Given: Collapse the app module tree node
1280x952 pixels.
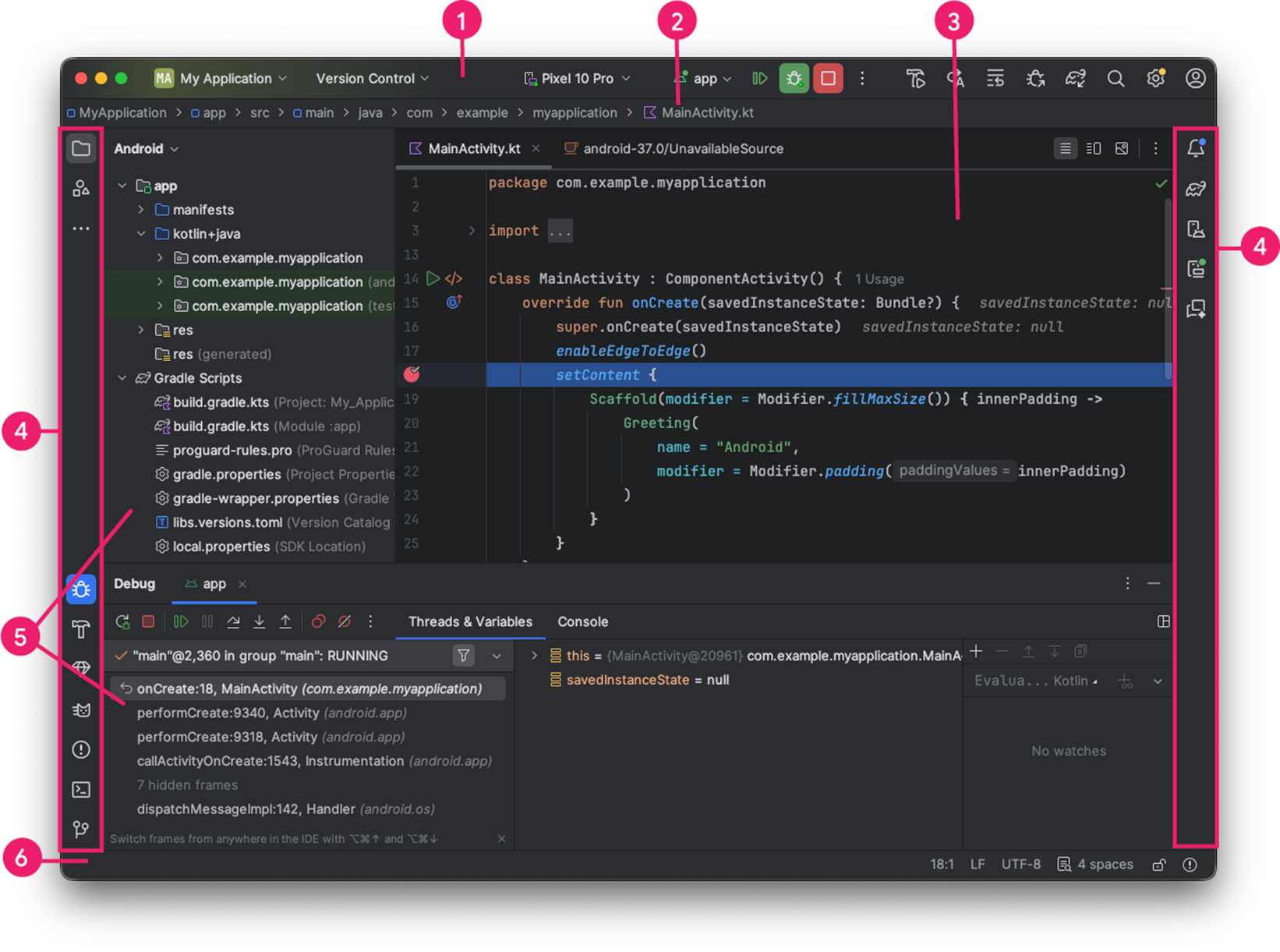Looking at the screenshot, I should 122,186.
